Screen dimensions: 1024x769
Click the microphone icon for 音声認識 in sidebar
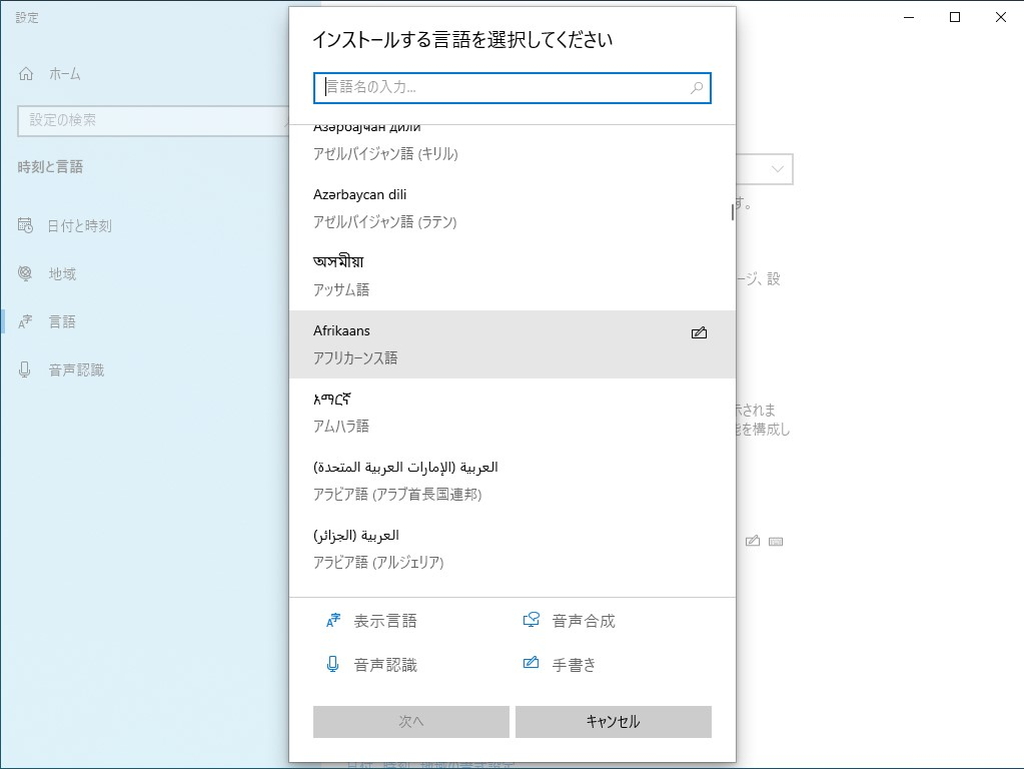point(23,369)
